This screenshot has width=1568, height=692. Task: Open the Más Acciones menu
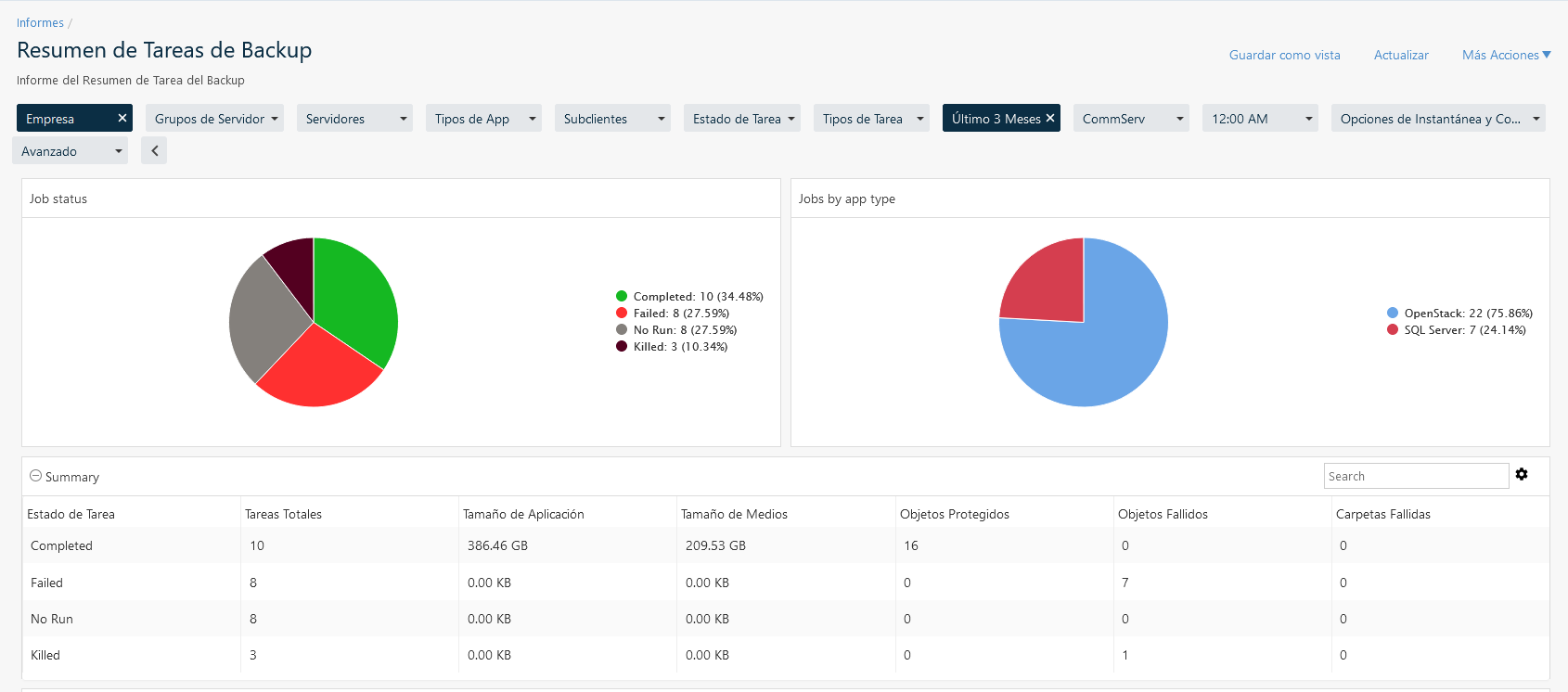[x=1506, y=55]
